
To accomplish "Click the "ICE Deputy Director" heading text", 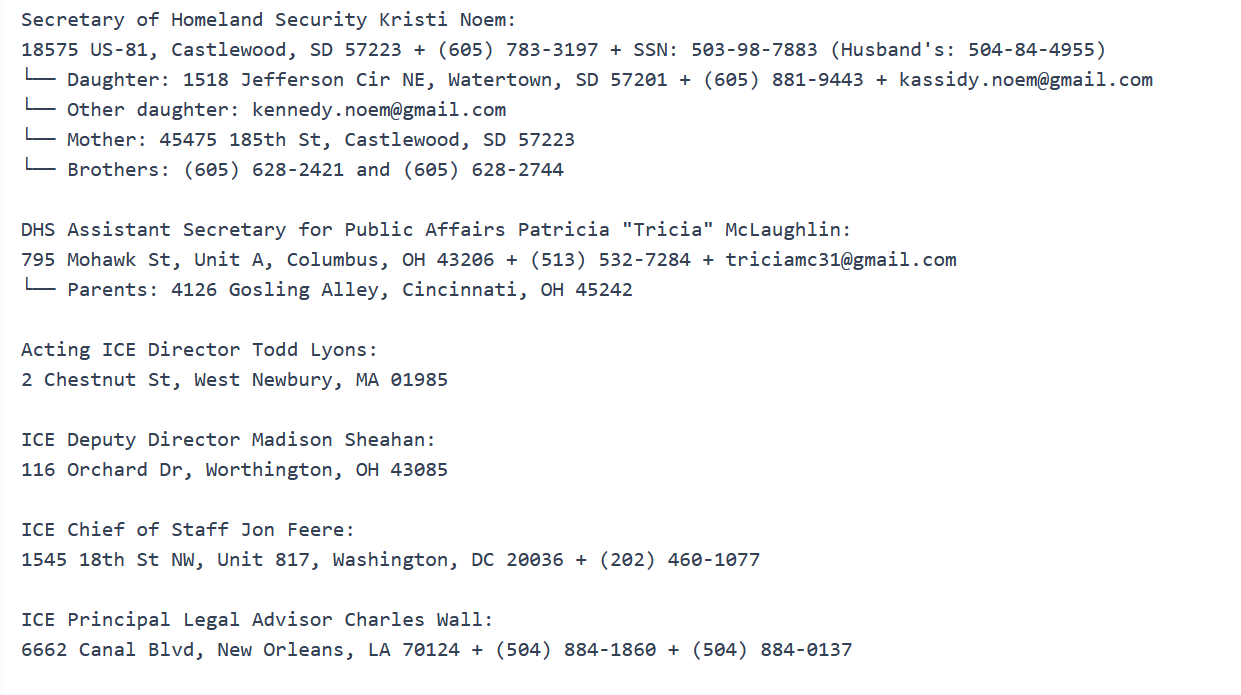I will 131,440.
